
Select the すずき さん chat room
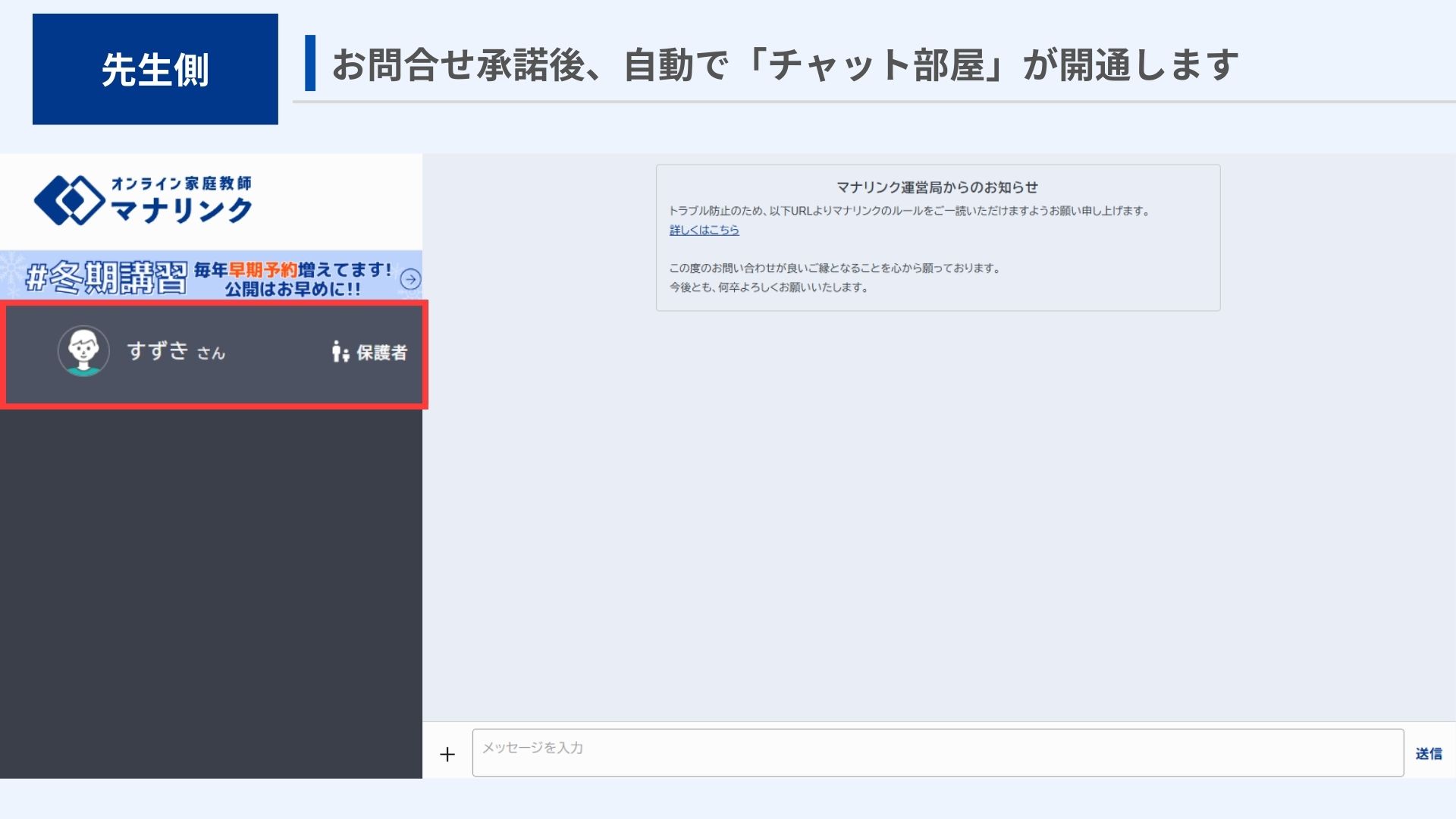214,354
